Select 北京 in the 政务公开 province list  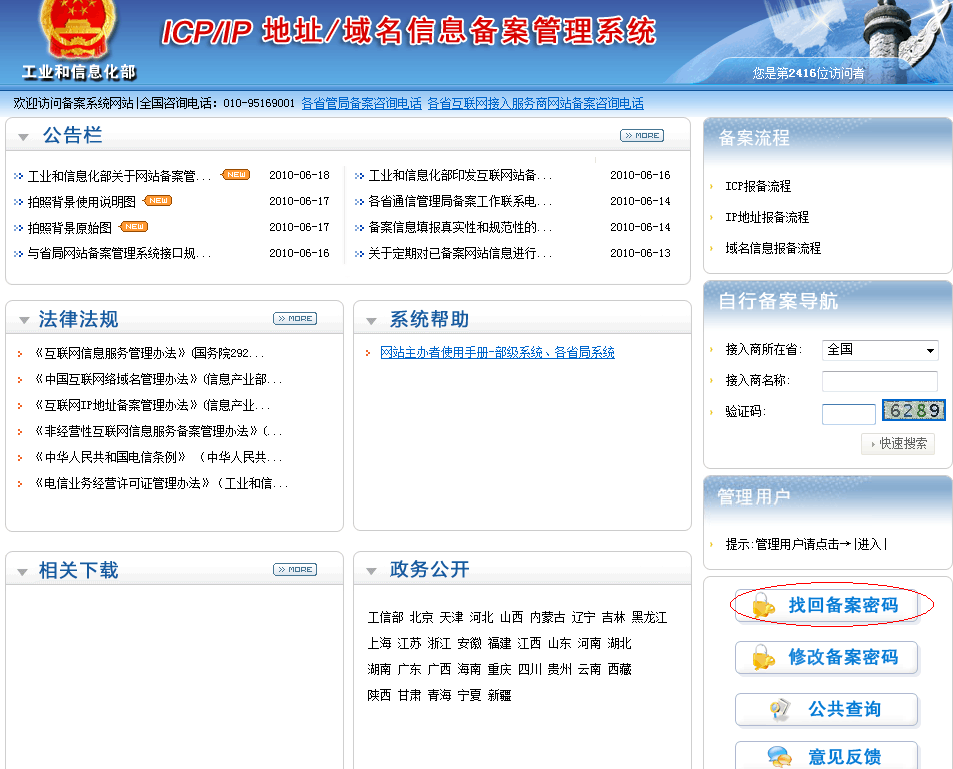point(421,618)
